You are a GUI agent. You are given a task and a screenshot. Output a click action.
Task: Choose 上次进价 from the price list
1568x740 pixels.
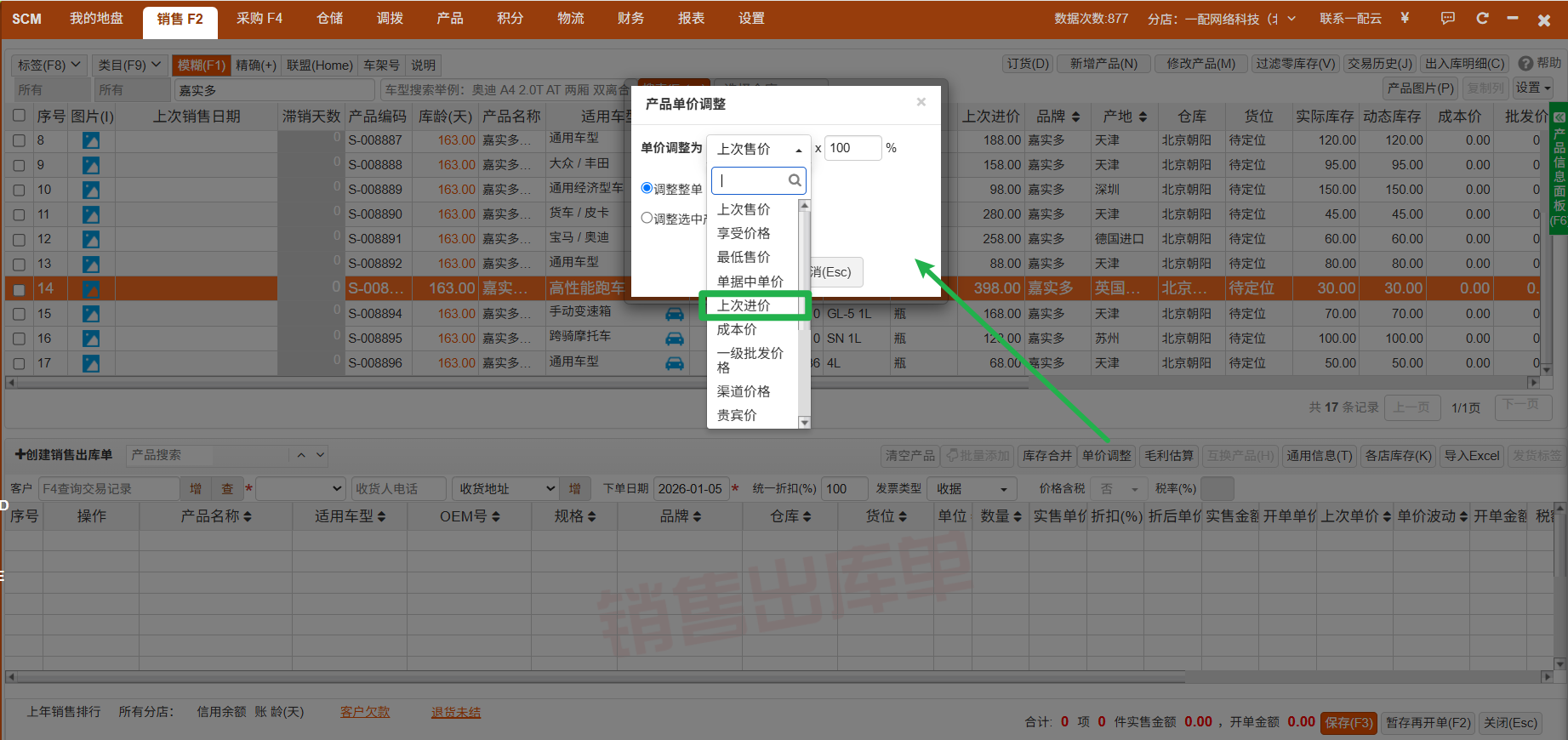[744, 305]
